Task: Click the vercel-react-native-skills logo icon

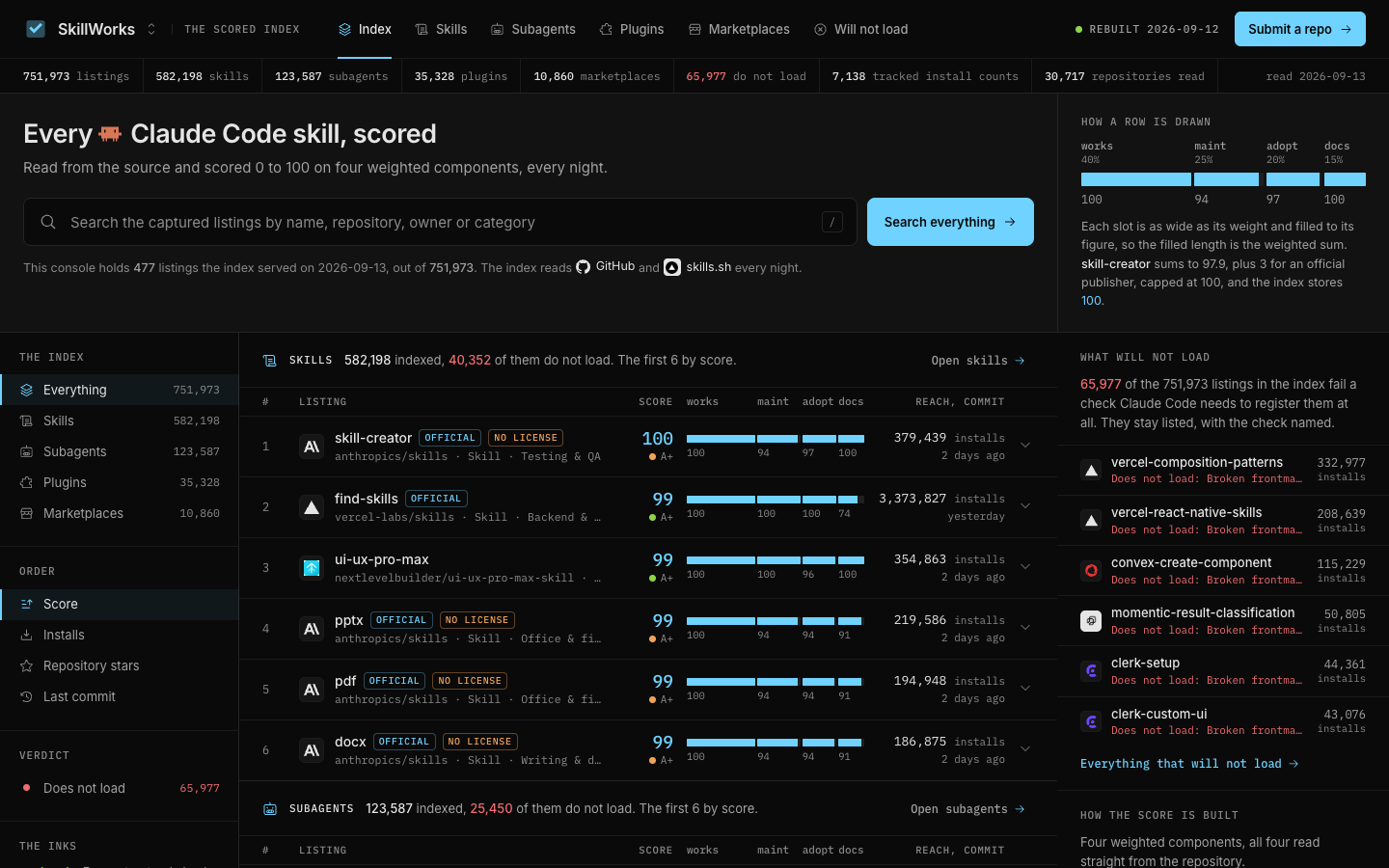Action: [x=1091, y=520]
